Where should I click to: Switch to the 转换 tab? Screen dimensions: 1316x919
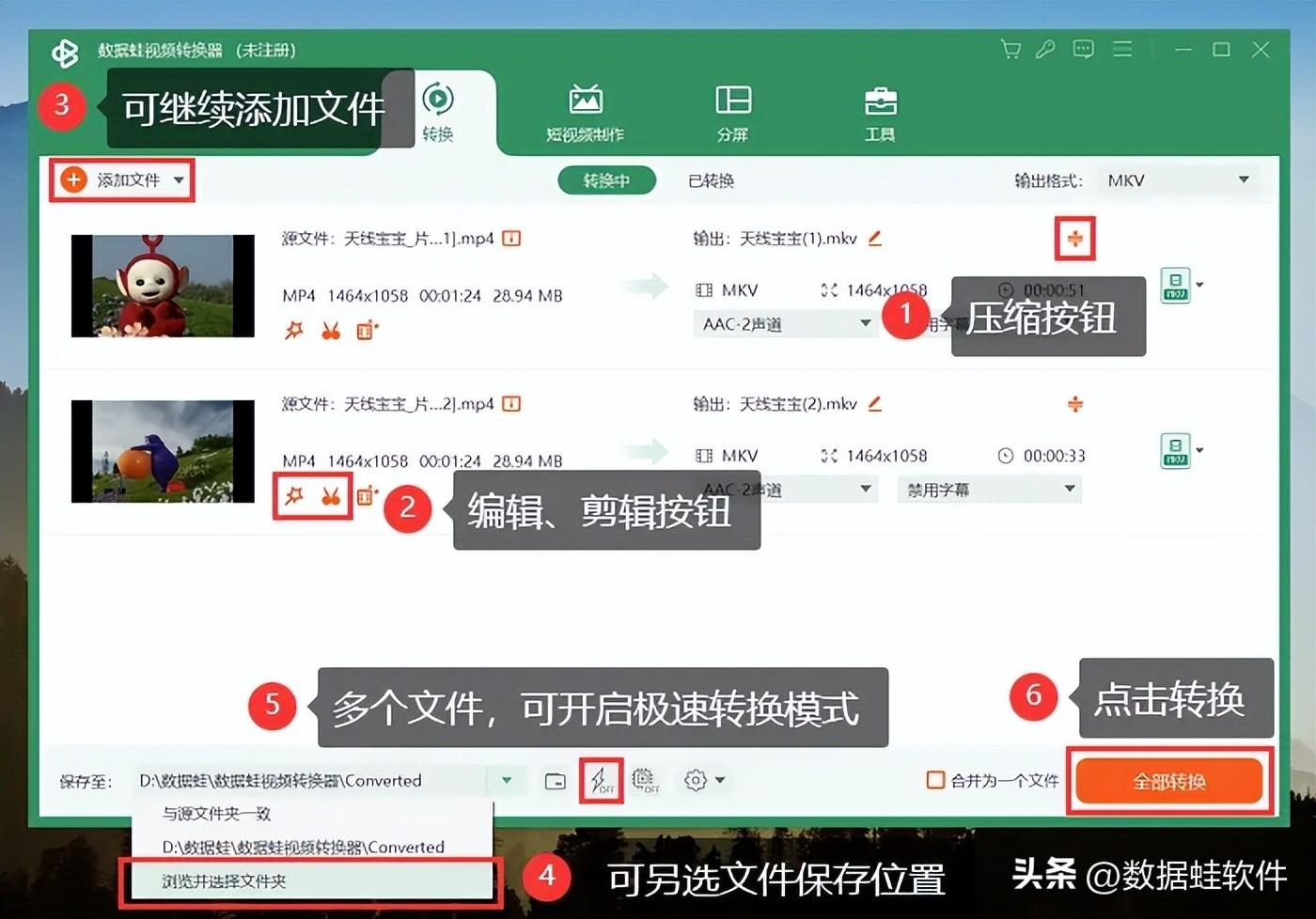click(x=438, y=113)
